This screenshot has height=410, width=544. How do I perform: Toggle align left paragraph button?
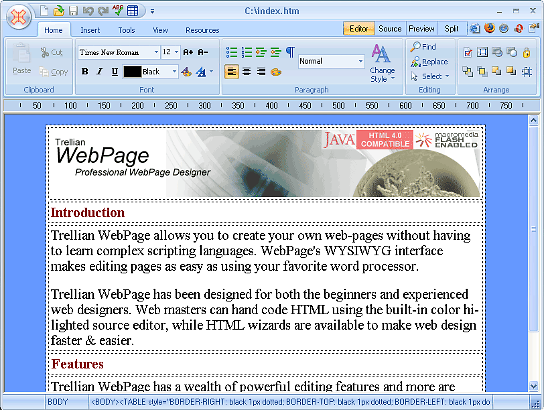tap(231, 72)
